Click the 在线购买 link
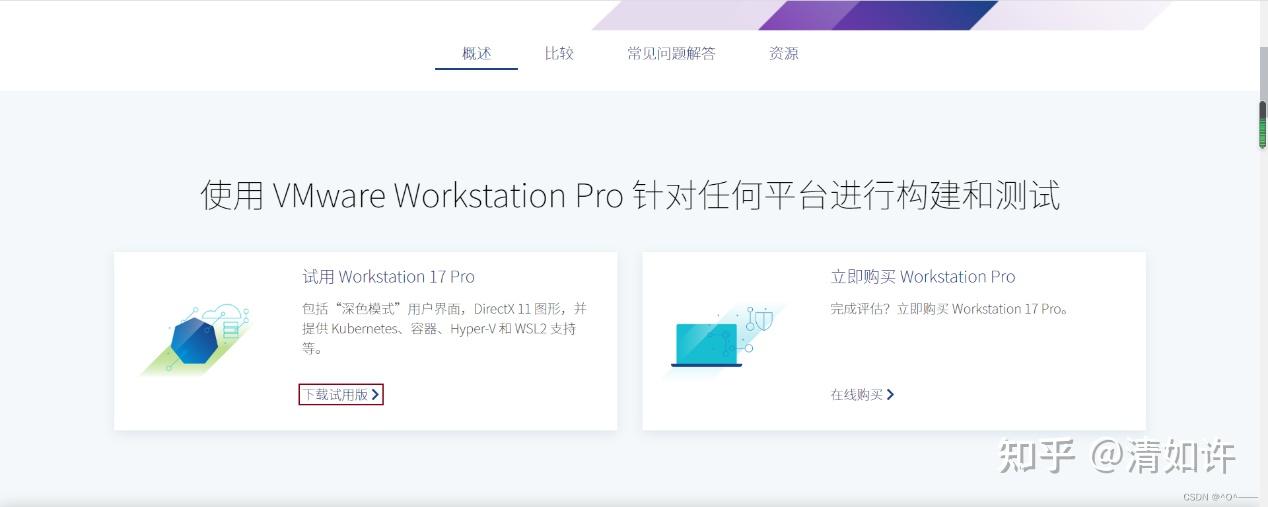This screenshot has height=507, width=1268. click(x=862, y=395)
